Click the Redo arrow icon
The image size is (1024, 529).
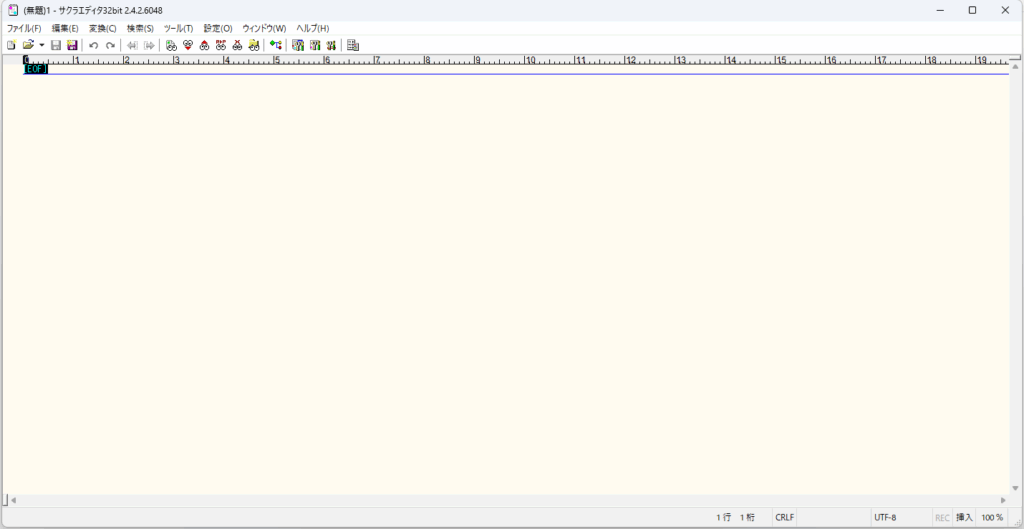click(110, 45)
